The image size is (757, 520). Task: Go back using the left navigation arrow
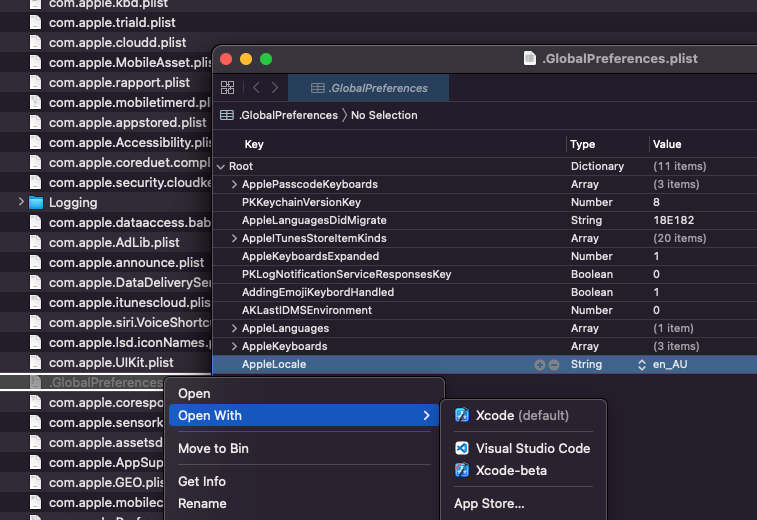(256, 87)
